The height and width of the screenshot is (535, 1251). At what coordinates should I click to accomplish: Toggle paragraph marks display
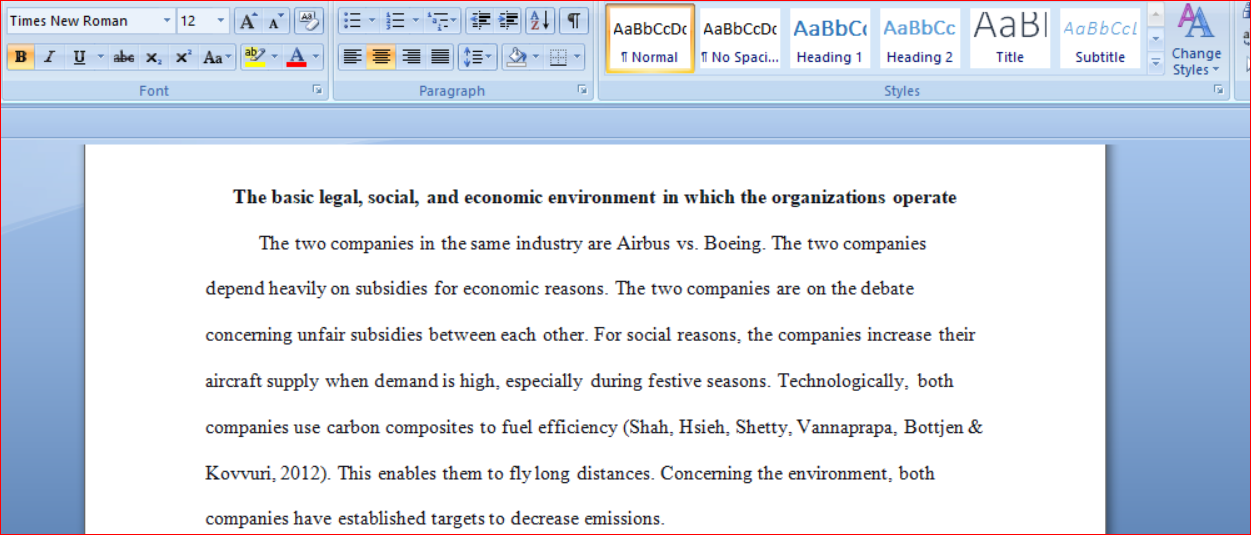574,21
